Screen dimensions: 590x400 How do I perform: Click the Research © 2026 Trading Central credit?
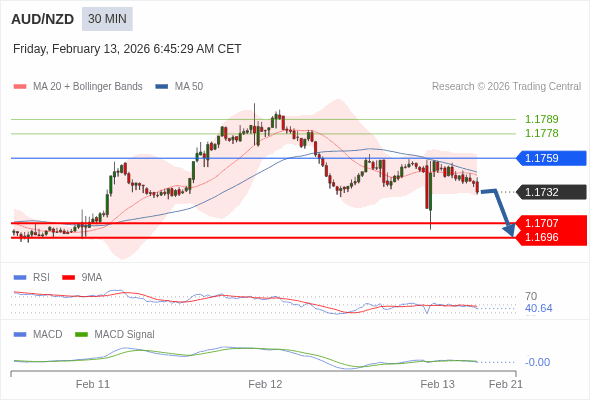click(506, 87)
